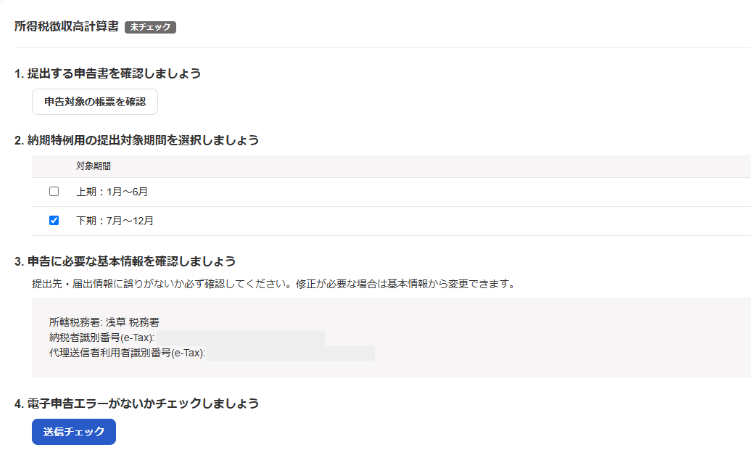Screen dimensions: 753x460
Task: Click the 納税者識別番号(e-Tax) label
Action: coord(102,338)
